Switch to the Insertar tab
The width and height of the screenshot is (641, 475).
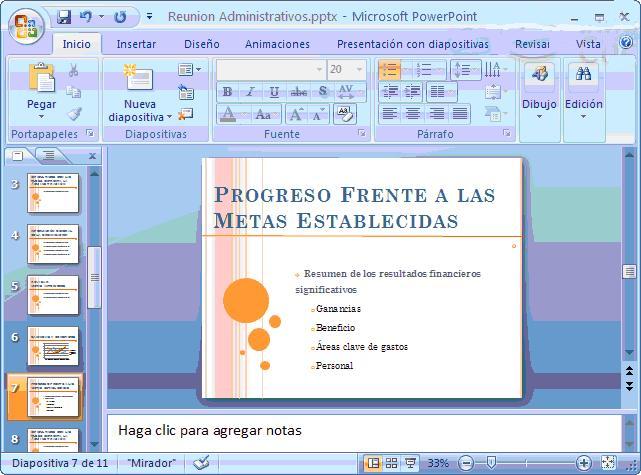(136, 44)
